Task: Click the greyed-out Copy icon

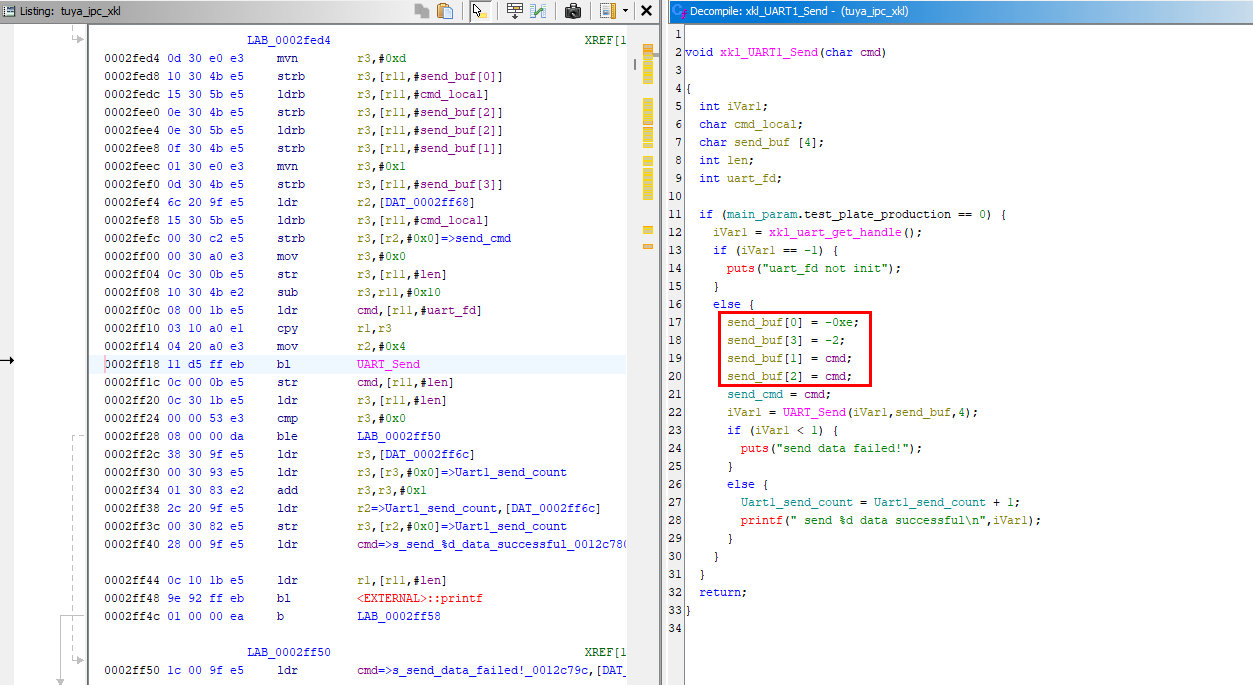Action: [423, 11]
